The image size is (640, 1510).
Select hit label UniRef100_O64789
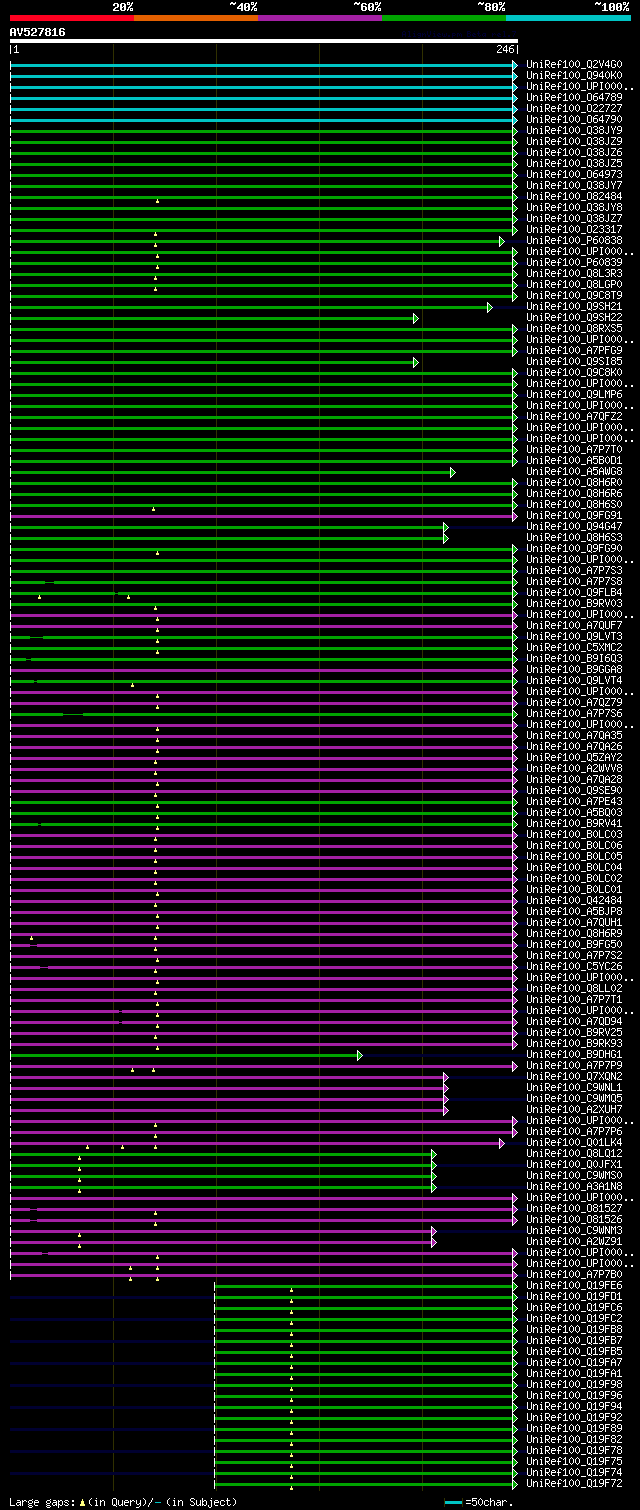point(574,98)
